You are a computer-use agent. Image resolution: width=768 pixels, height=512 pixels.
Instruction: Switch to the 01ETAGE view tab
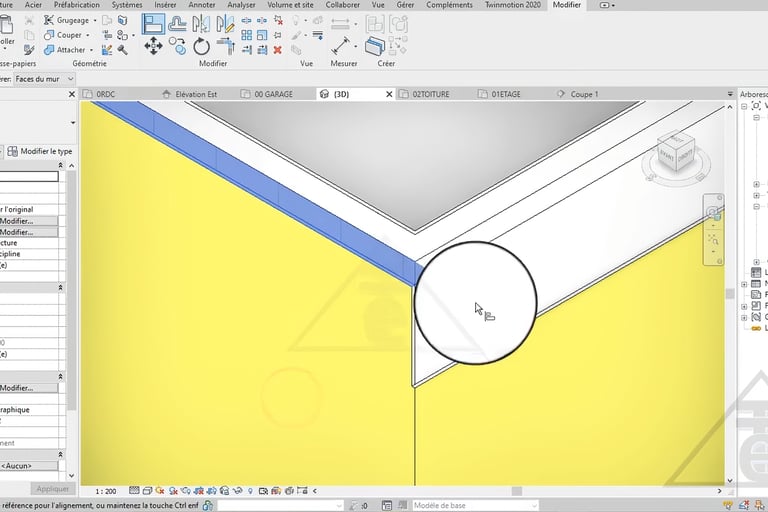pyautogui.click(x=506, y=94)
